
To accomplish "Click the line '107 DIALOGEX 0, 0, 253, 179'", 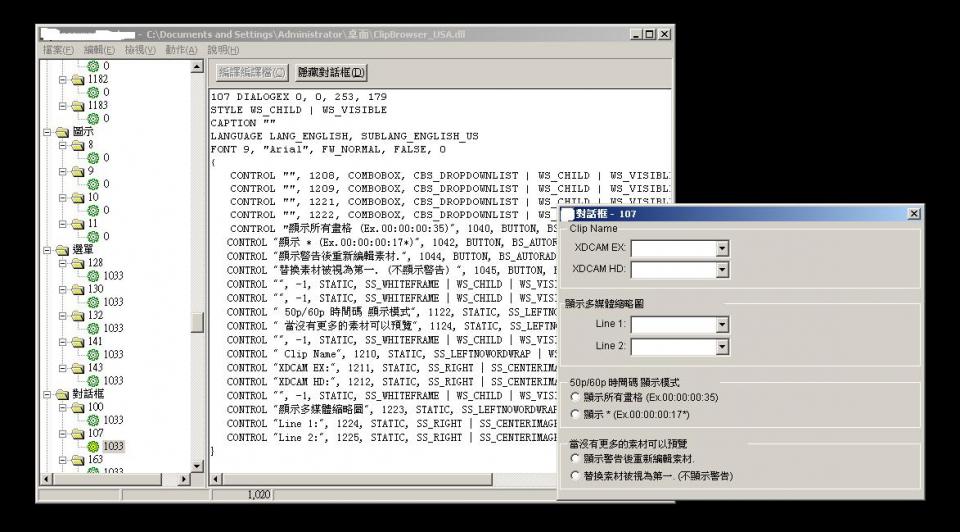I will [x=299, y=97].
